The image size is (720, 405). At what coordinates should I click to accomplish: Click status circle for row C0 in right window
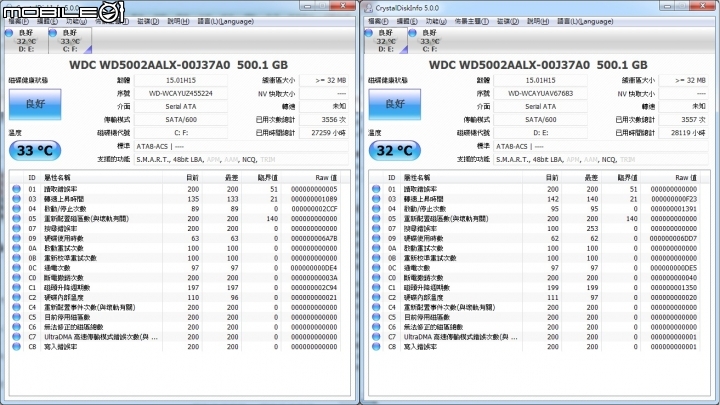[x=376, y=277]
